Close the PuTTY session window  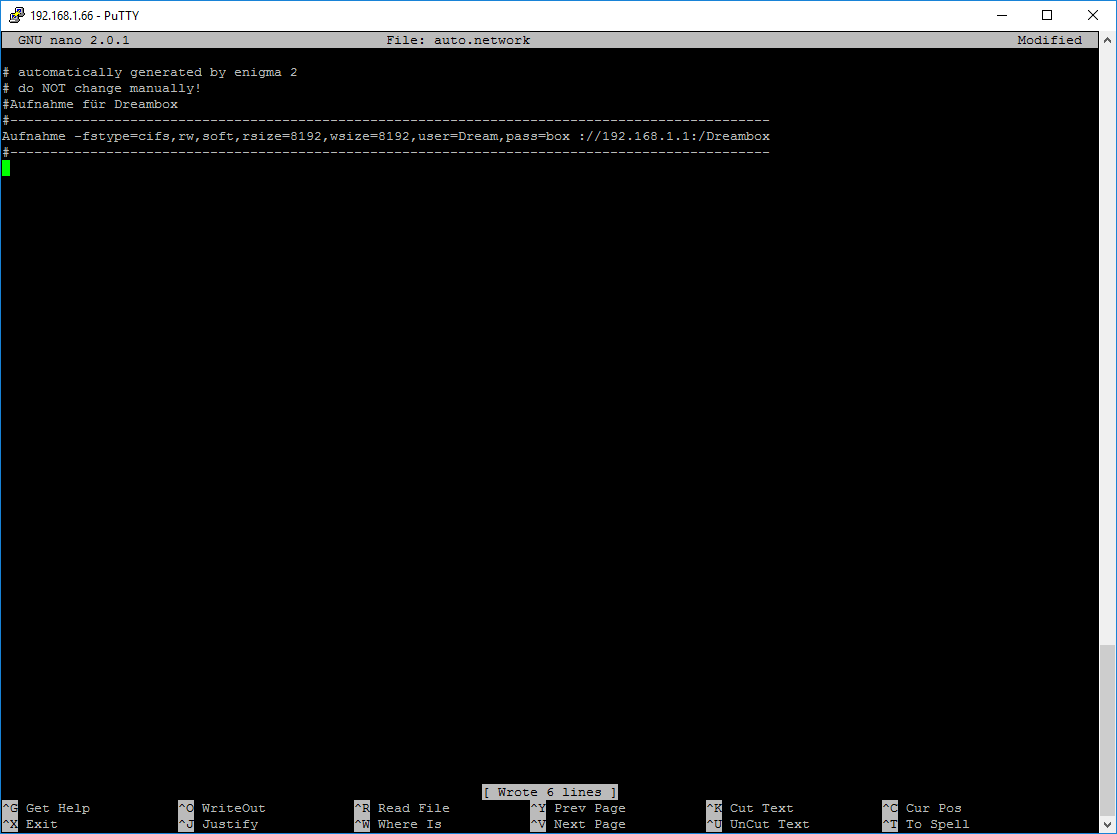tap(1093, 15)
